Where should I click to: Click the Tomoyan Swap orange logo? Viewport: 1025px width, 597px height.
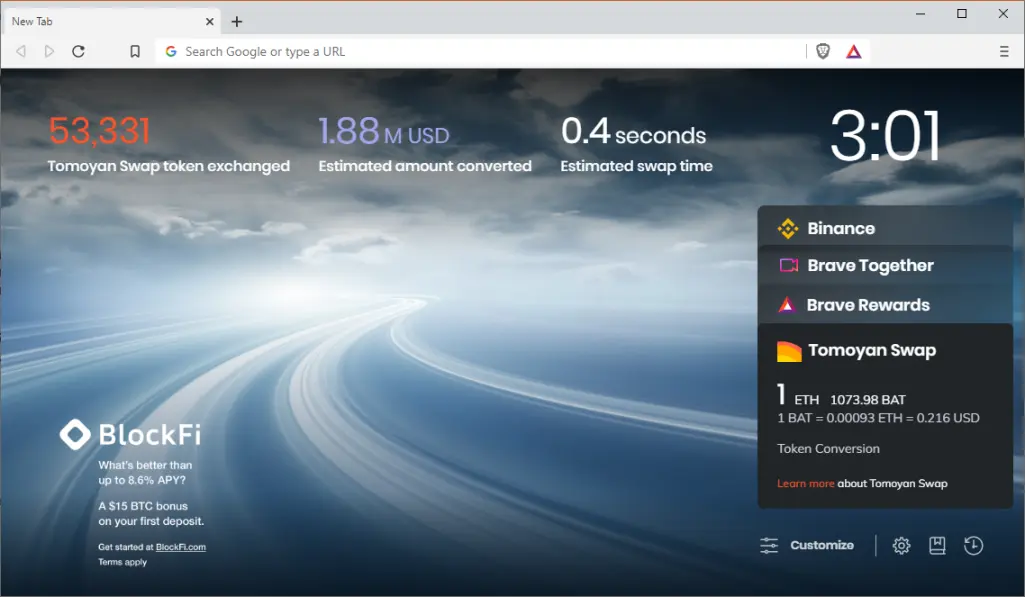[x=788, y=351]
